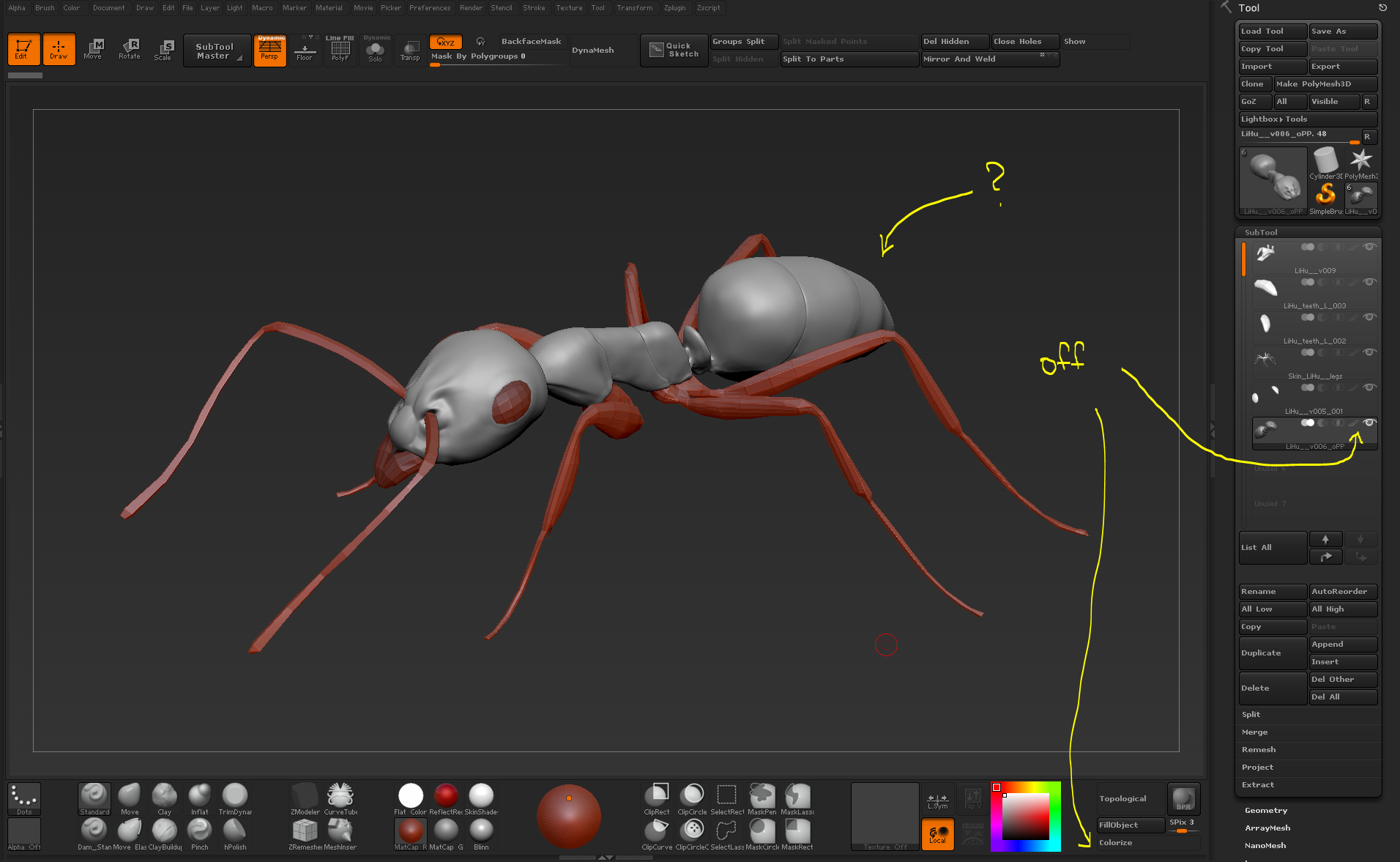The width and height of the screenshot is (1400, 862).
Task: Duplicate the active subtool
Action: click(1261, 653)
